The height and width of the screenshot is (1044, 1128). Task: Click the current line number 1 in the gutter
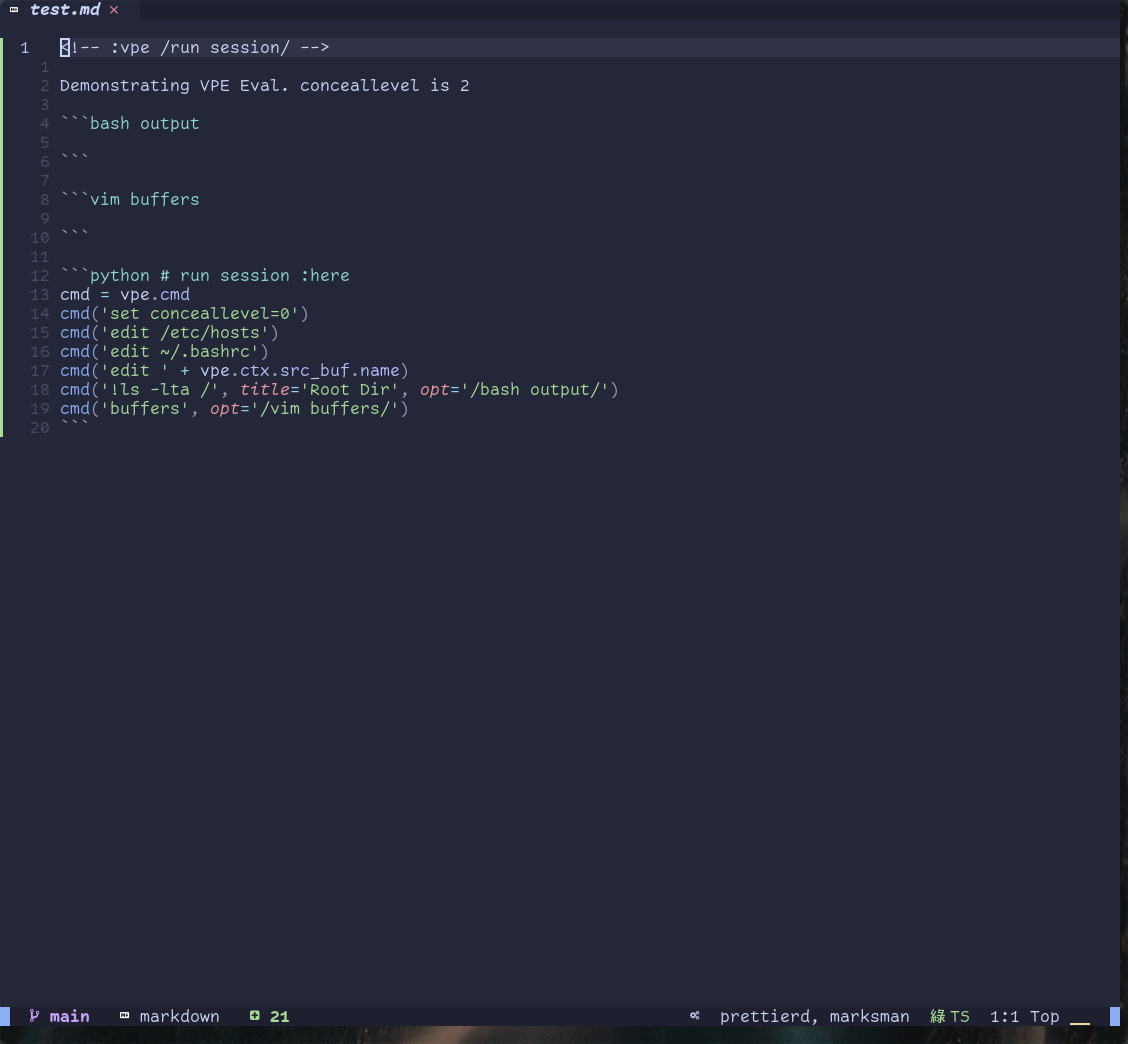(x=24, y=48)
